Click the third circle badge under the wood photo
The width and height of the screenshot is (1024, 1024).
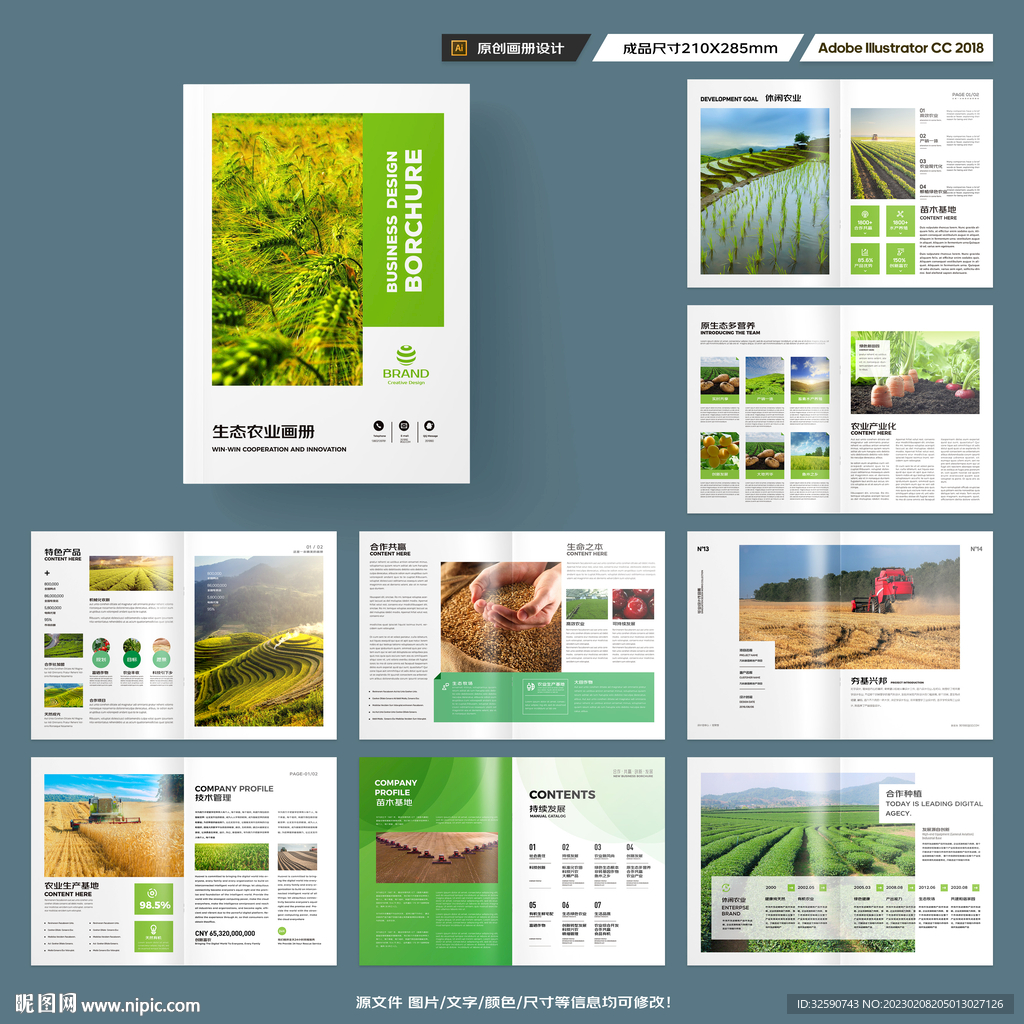pos(161,660)
